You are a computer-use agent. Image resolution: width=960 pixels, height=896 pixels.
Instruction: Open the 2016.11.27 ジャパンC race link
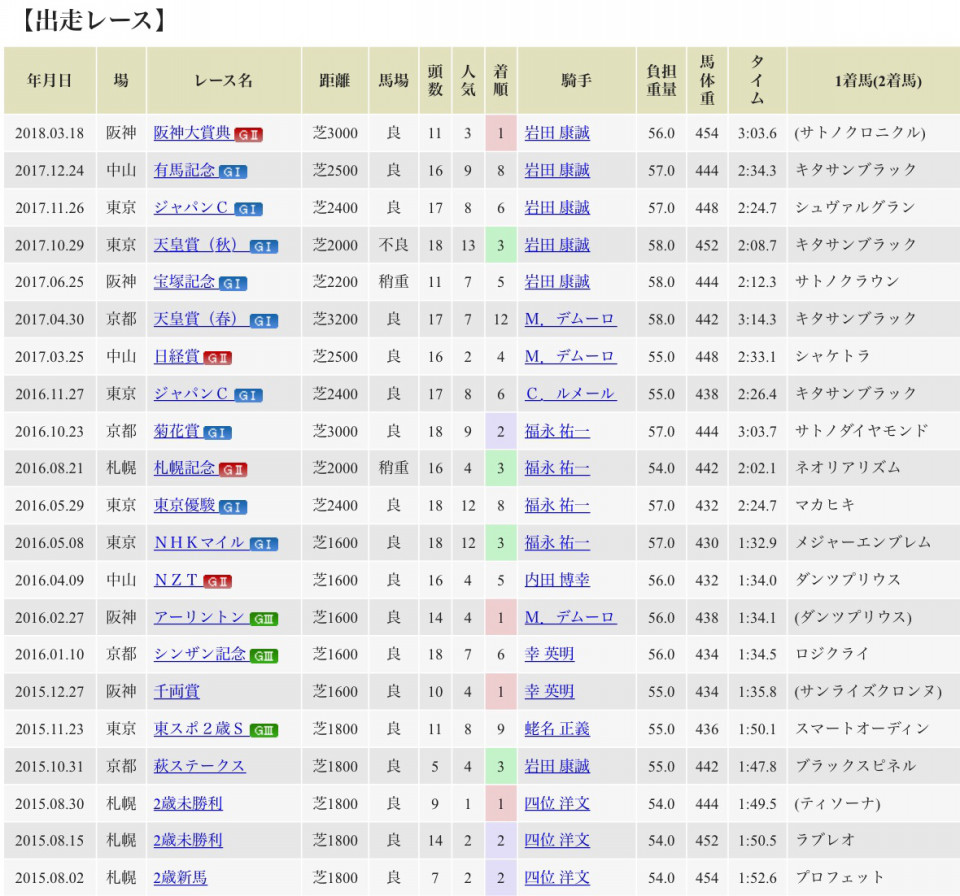click(192, 394)
